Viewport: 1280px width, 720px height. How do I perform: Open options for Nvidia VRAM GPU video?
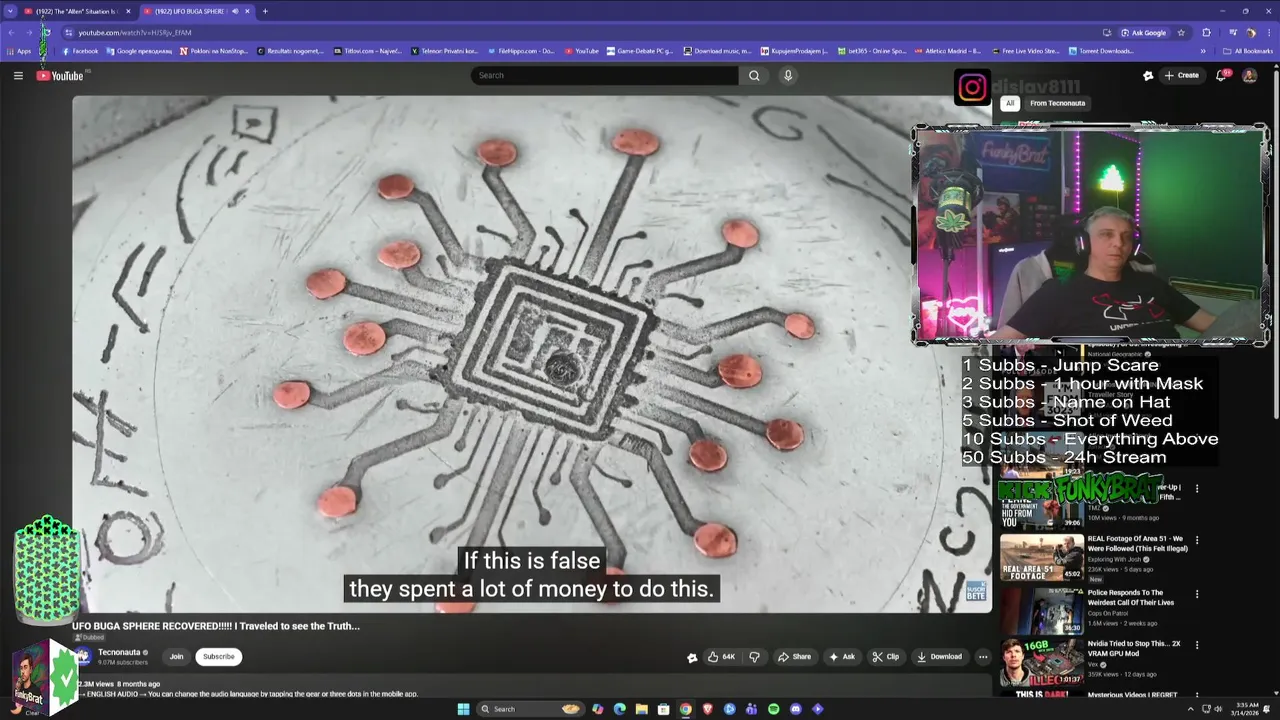coord(1197,645)
